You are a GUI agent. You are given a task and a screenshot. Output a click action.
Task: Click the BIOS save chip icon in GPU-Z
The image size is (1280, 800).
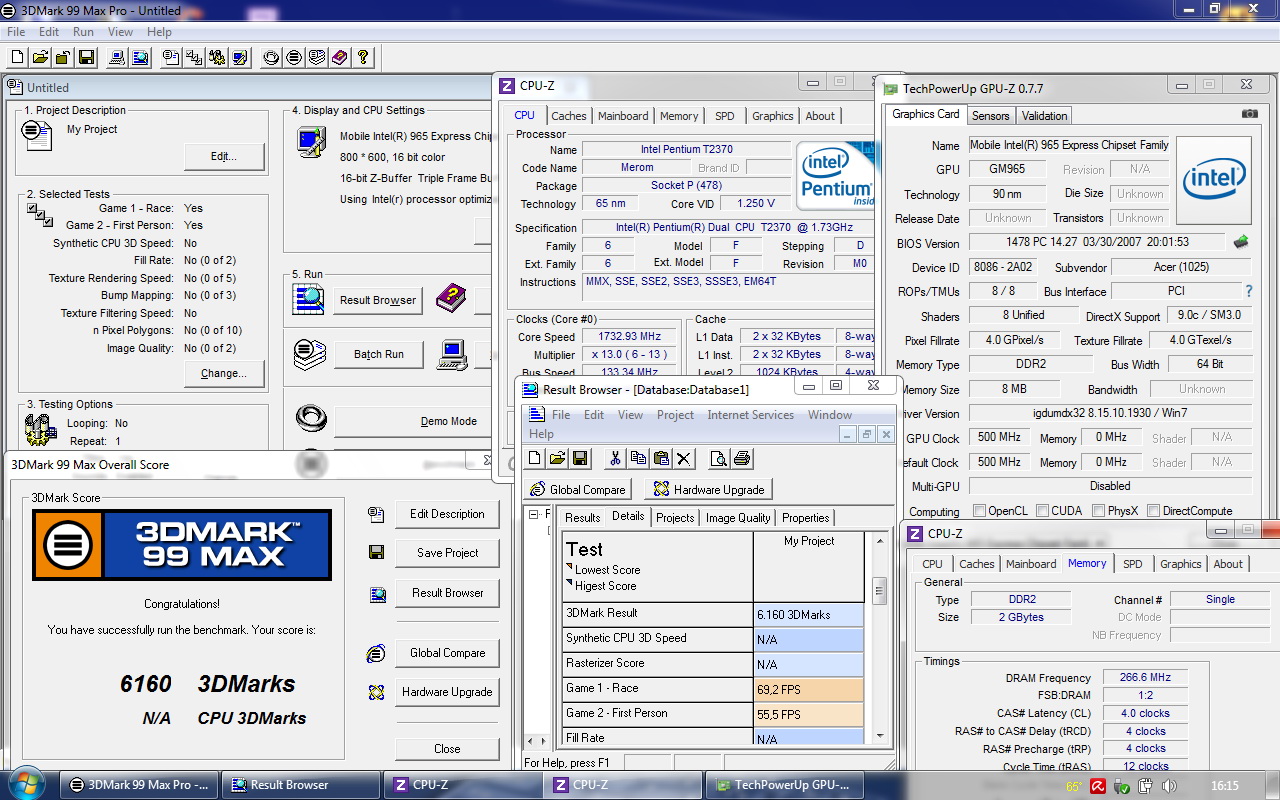click(1242, 241)
